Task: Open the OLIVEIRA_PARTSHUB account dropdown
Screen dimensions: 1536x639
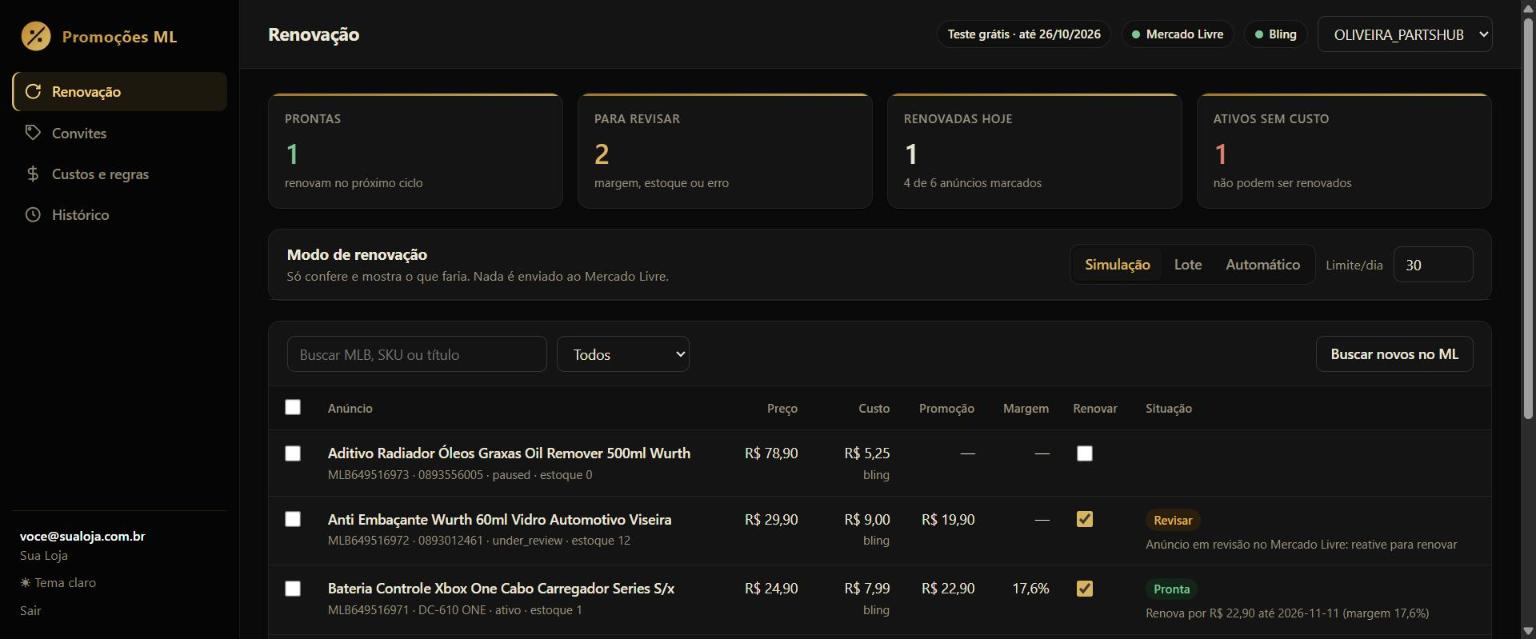Action: (1405, 34)
